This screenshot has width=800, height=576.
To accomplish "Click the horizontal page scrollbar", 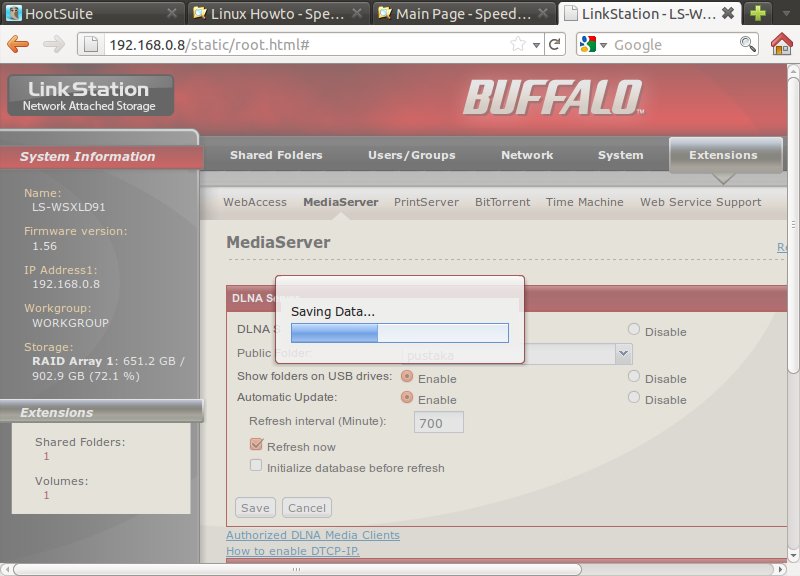I will click(x=297, y=569).
